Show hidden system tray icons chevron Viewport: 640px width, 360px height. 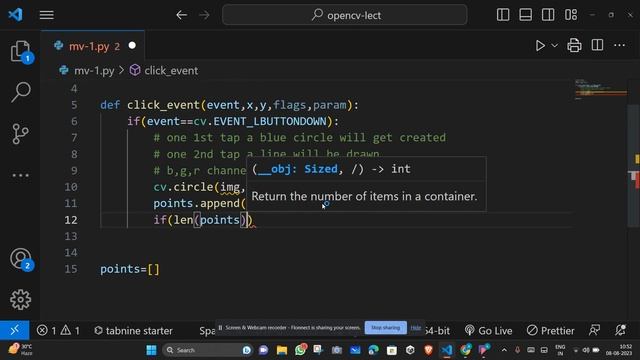point(504,350)
